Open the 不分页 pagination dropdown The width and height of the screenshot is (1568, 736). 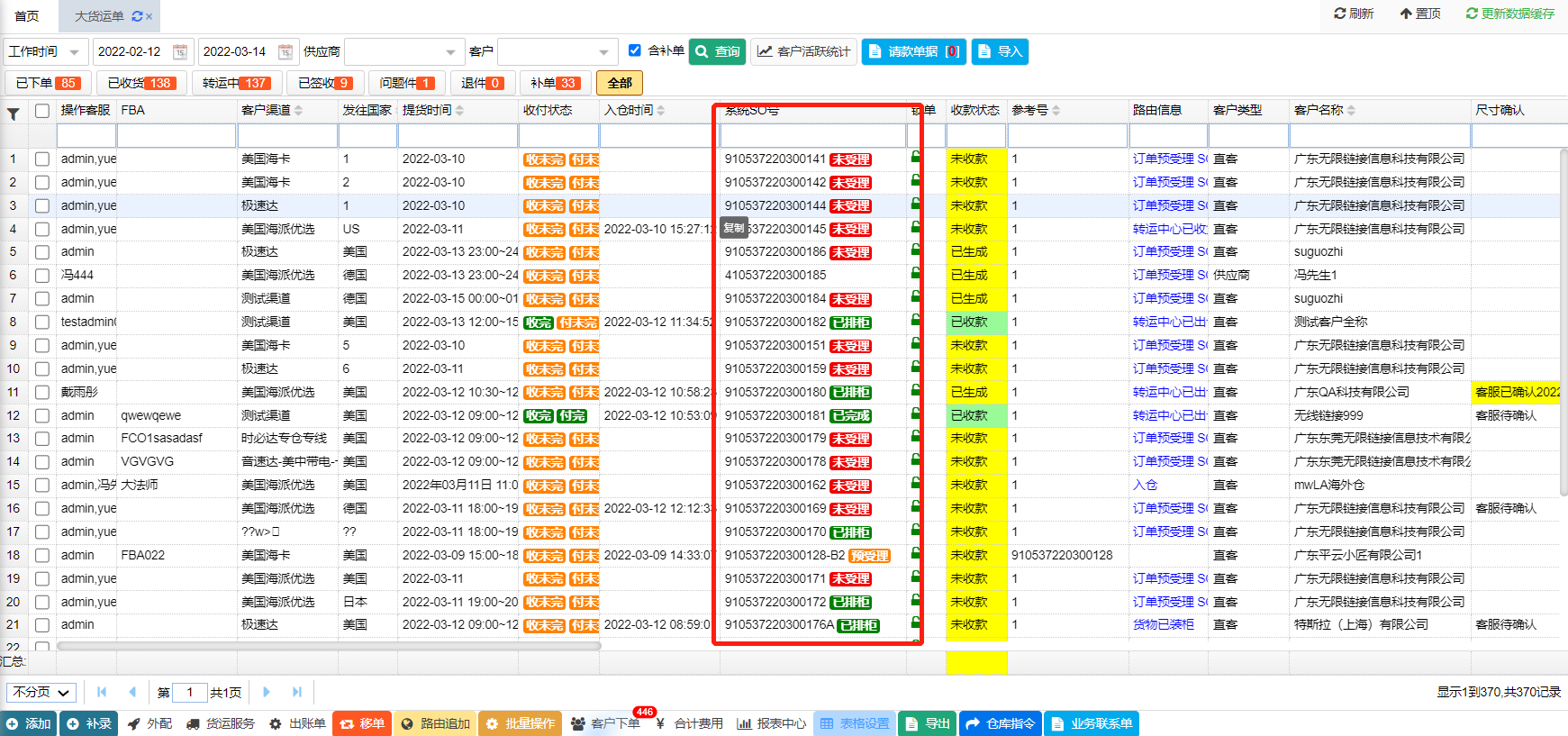pyautogui.click(x=41, y=692)
